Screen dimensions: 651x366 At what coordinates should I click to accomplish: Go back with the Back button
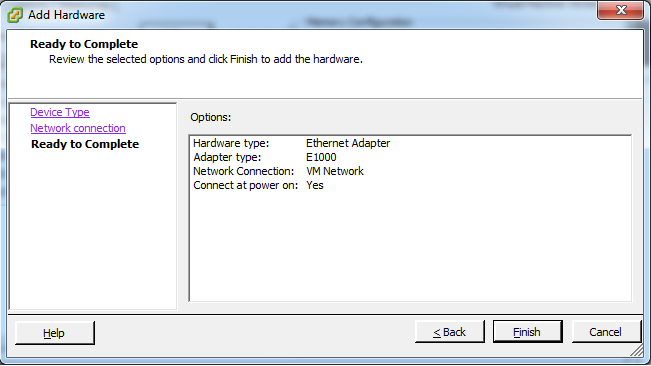pos(450,332)
